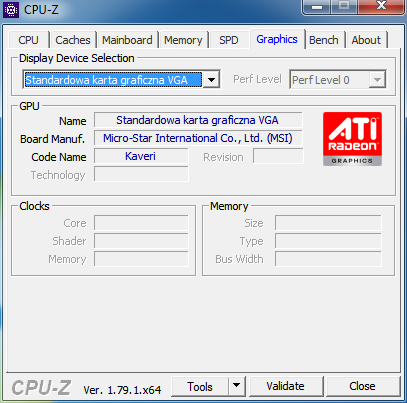Click the Close button at bottom
Screen dimensions: 407x403
[x=362, y=386]
